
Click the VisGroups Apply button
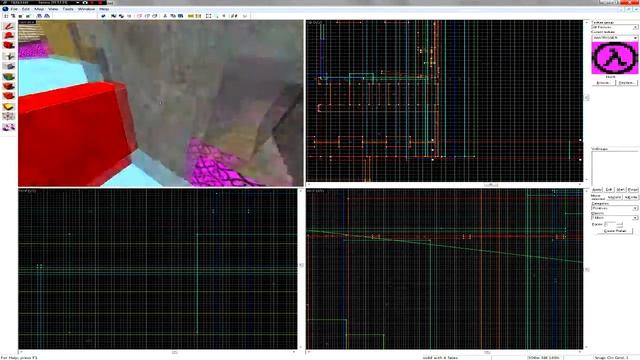point(597,190)
